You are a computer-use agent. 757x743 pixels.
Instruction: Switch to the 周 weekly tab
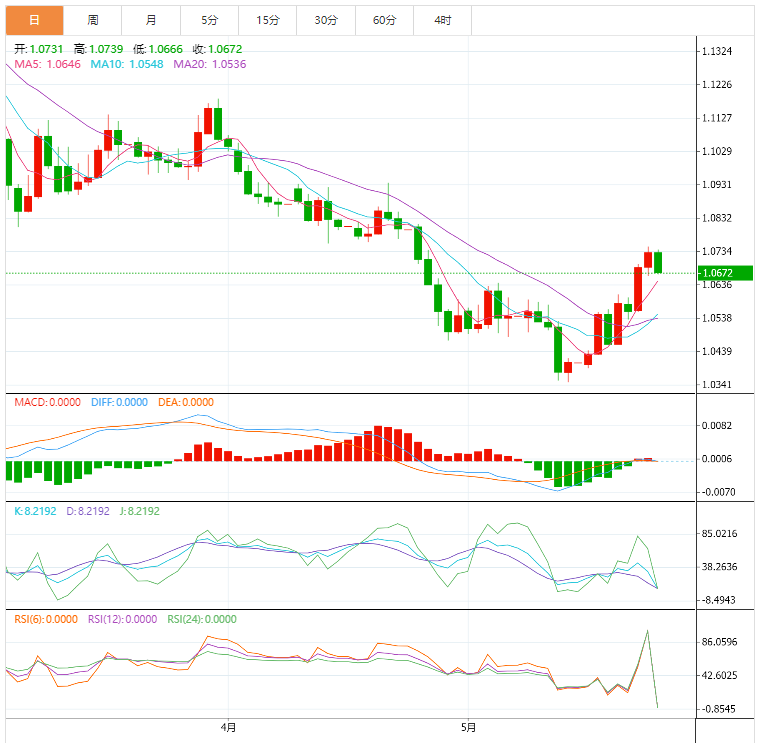pyautogui.click(x=93, y=20)
